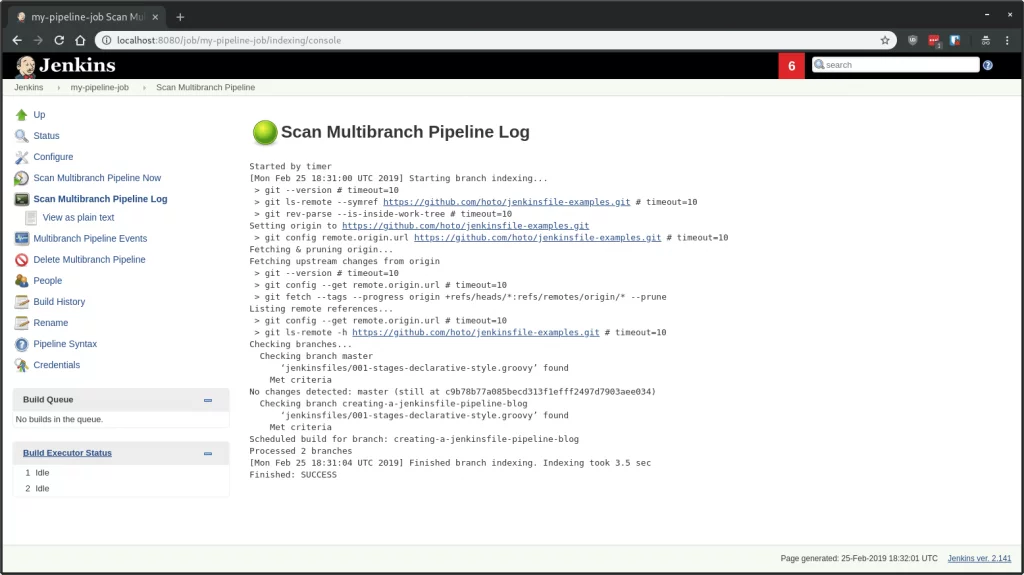This screenshot has width=1024, height=575.
Task: Select View as plain text
Action: coord(78,218)
